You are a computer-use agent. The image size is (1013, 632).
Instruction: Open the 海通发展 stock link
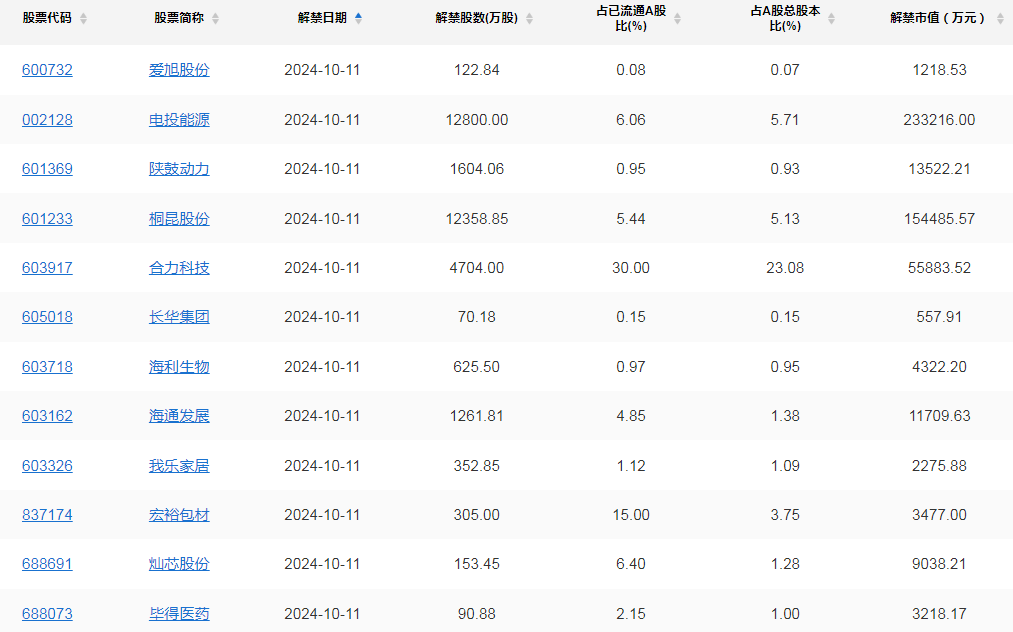179,416
